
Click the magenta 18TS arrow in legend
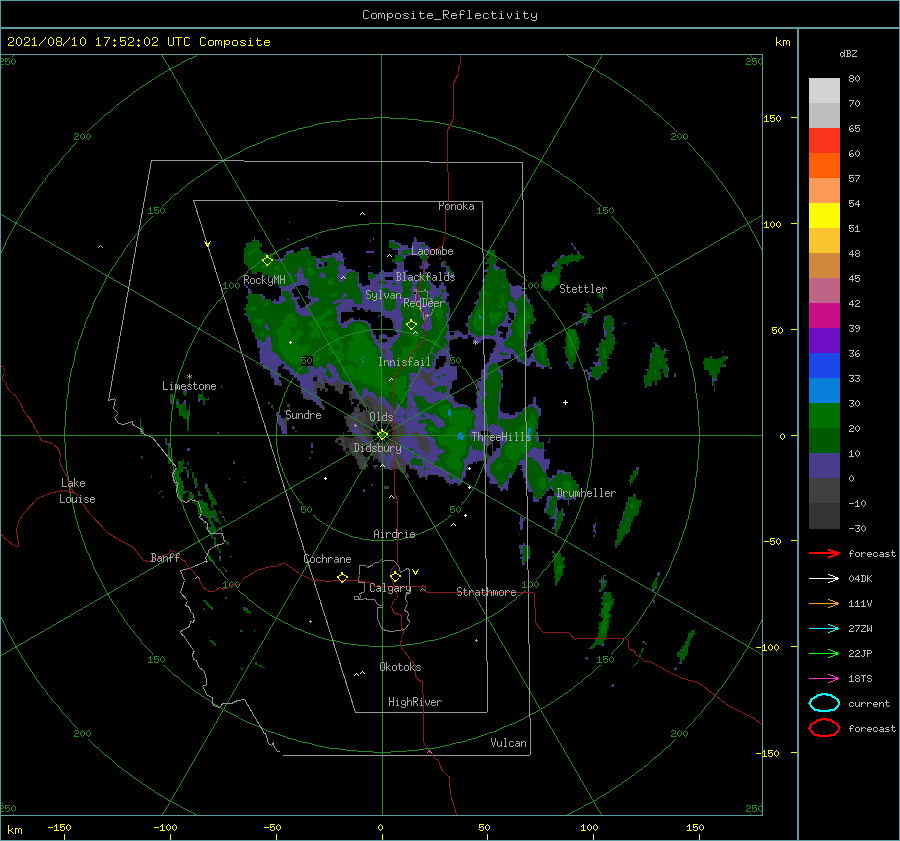click(824, 679)
